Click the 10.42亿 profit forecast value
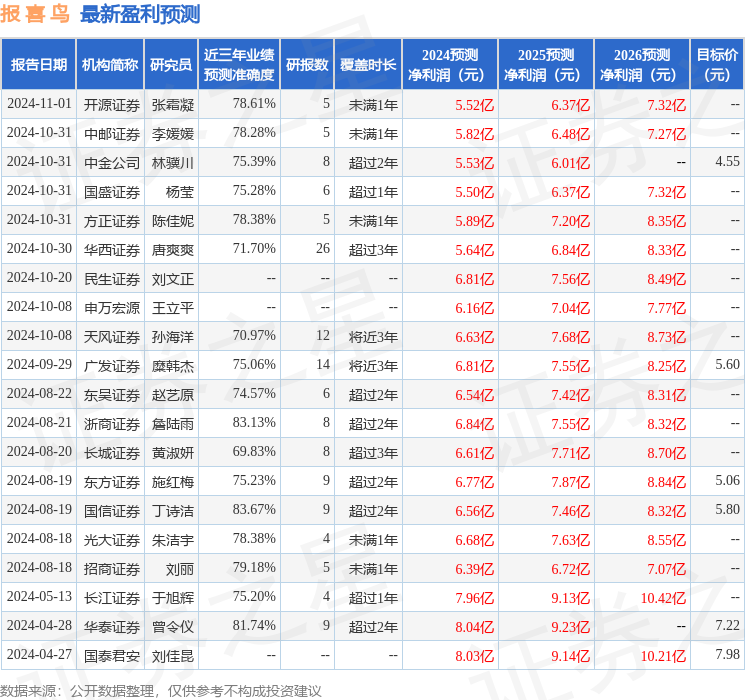This screenshot has height=700, width=745. 663,598
